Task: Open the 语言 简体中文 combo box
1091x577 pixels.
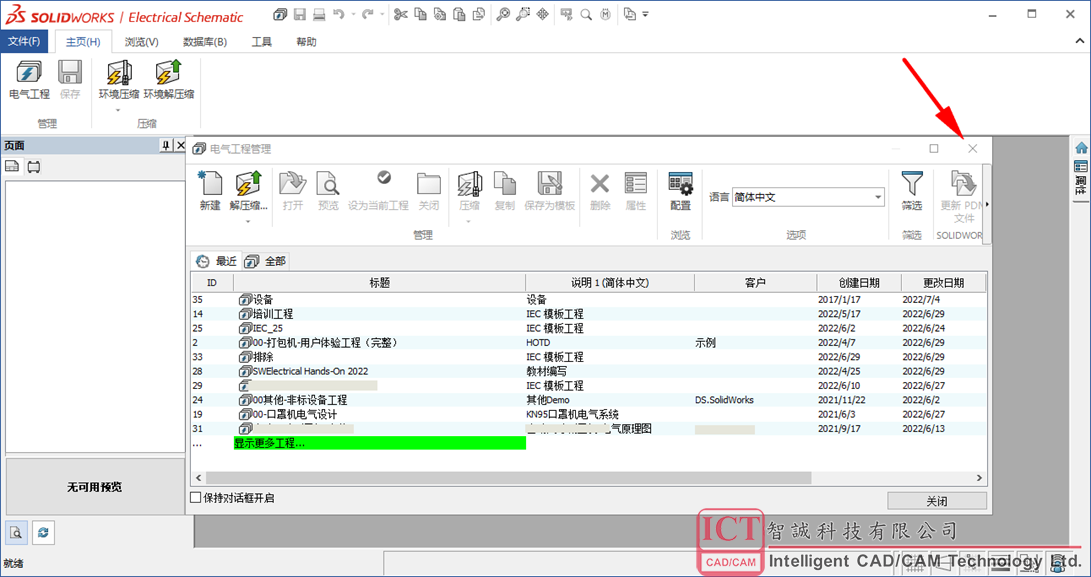Action: [x=808, y=197]
